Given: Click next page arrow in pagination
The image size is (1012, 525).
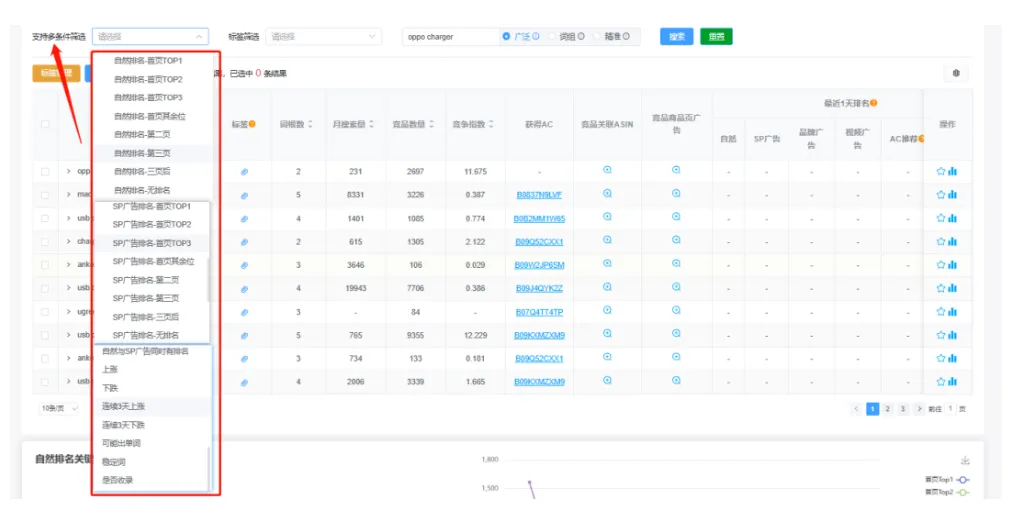Looking at the screenshot, I should point(919,409).
